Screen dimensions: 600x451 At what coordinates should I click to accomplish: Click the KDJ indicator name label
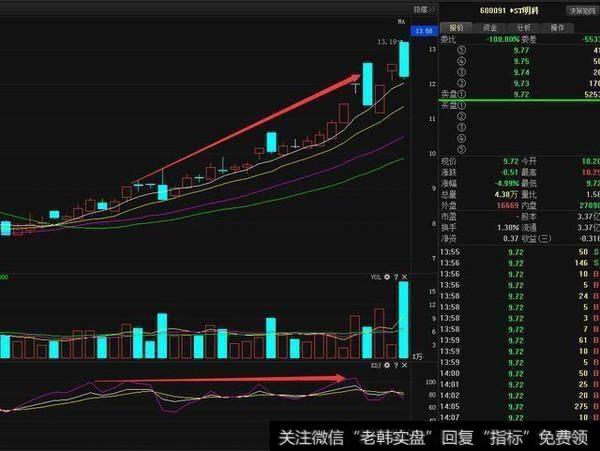pos(372,366)
